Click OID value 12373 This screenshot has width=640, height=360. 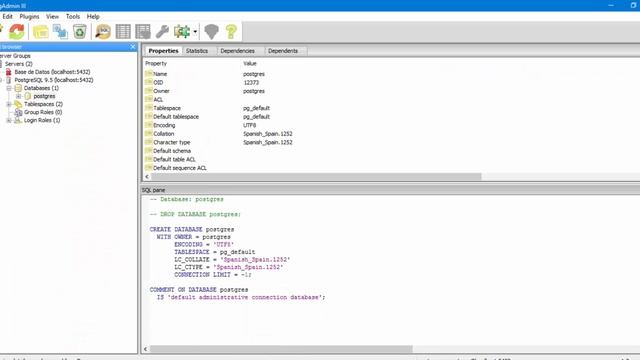click(251, 82)
